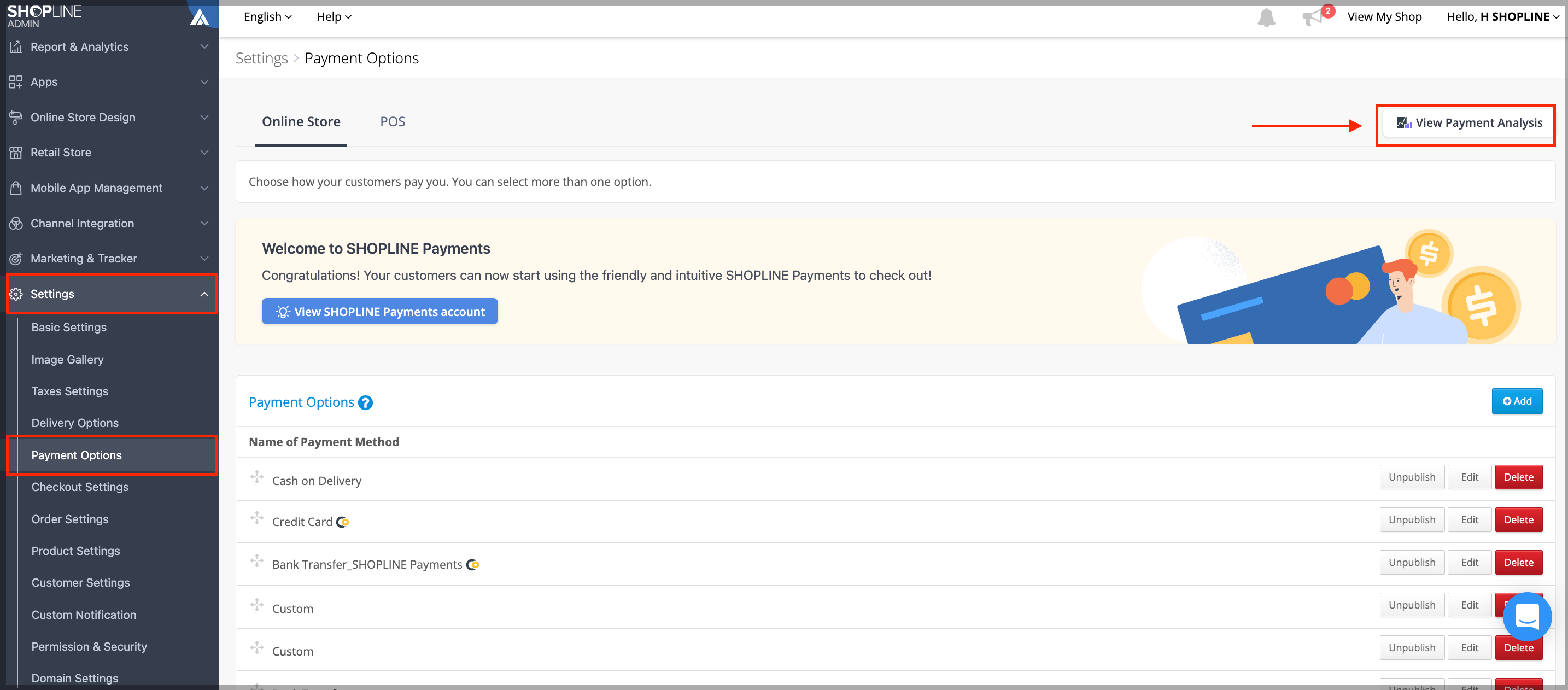Click the Marketing & Tracker target icon
1568x690 pixels.
[x=16, y=259]
